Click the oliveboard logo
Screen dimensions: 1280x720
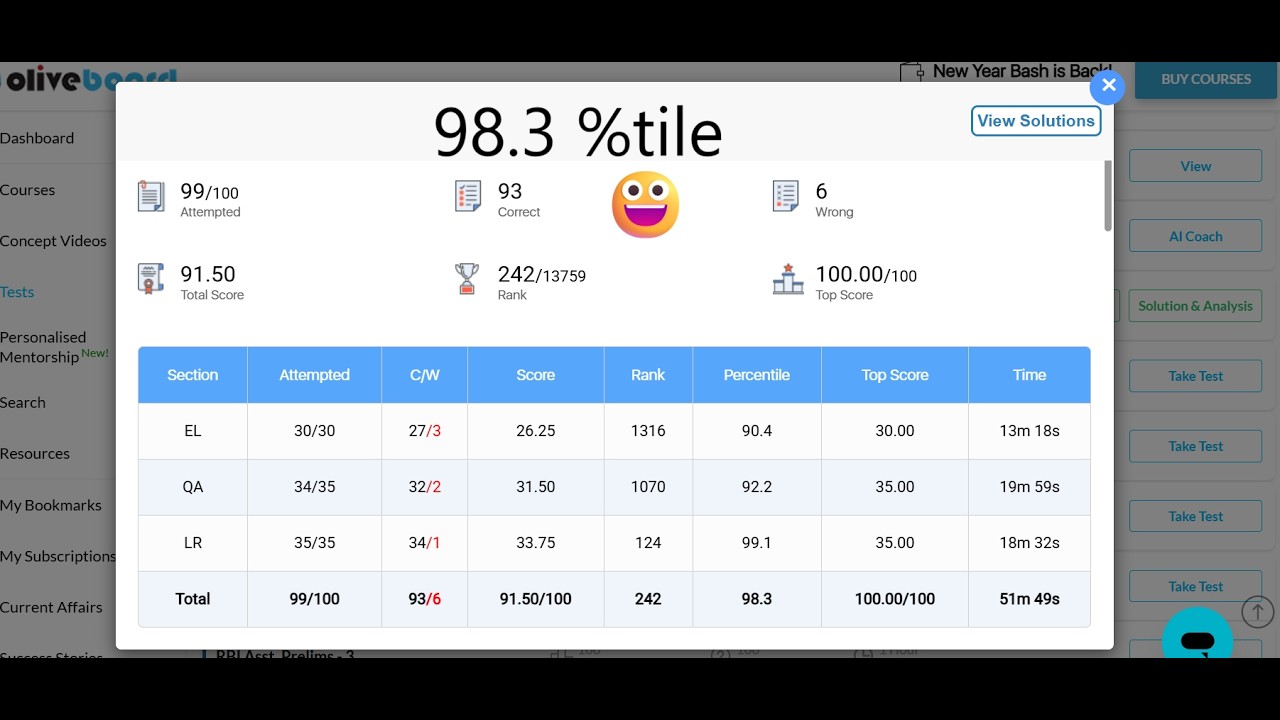(88, 79)
